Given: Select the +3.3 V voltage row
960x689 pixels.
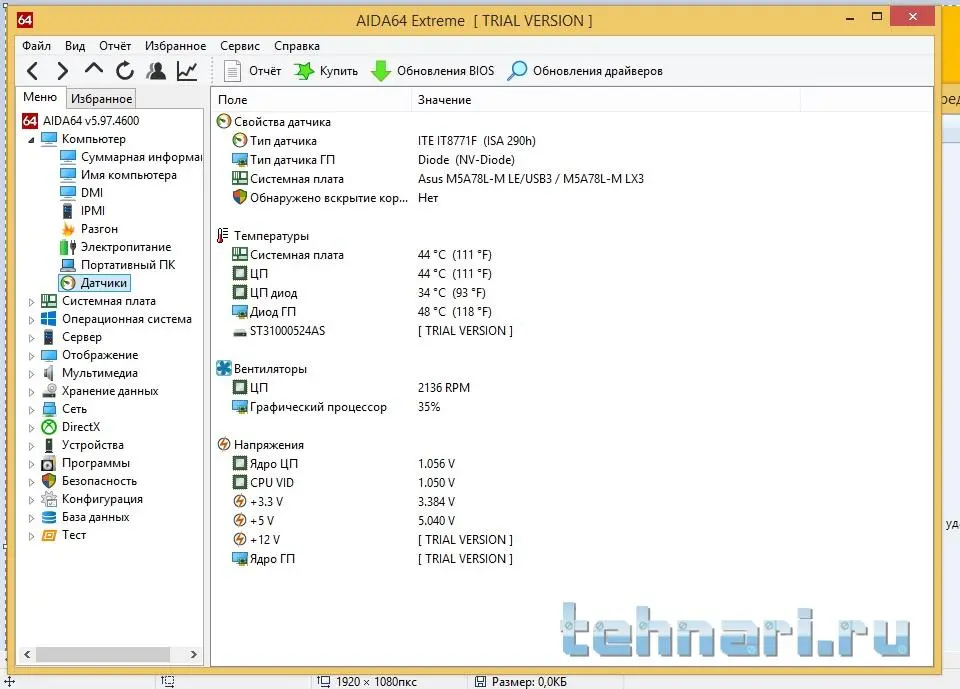Looking at the screenshot, I should tap(572, 502).
